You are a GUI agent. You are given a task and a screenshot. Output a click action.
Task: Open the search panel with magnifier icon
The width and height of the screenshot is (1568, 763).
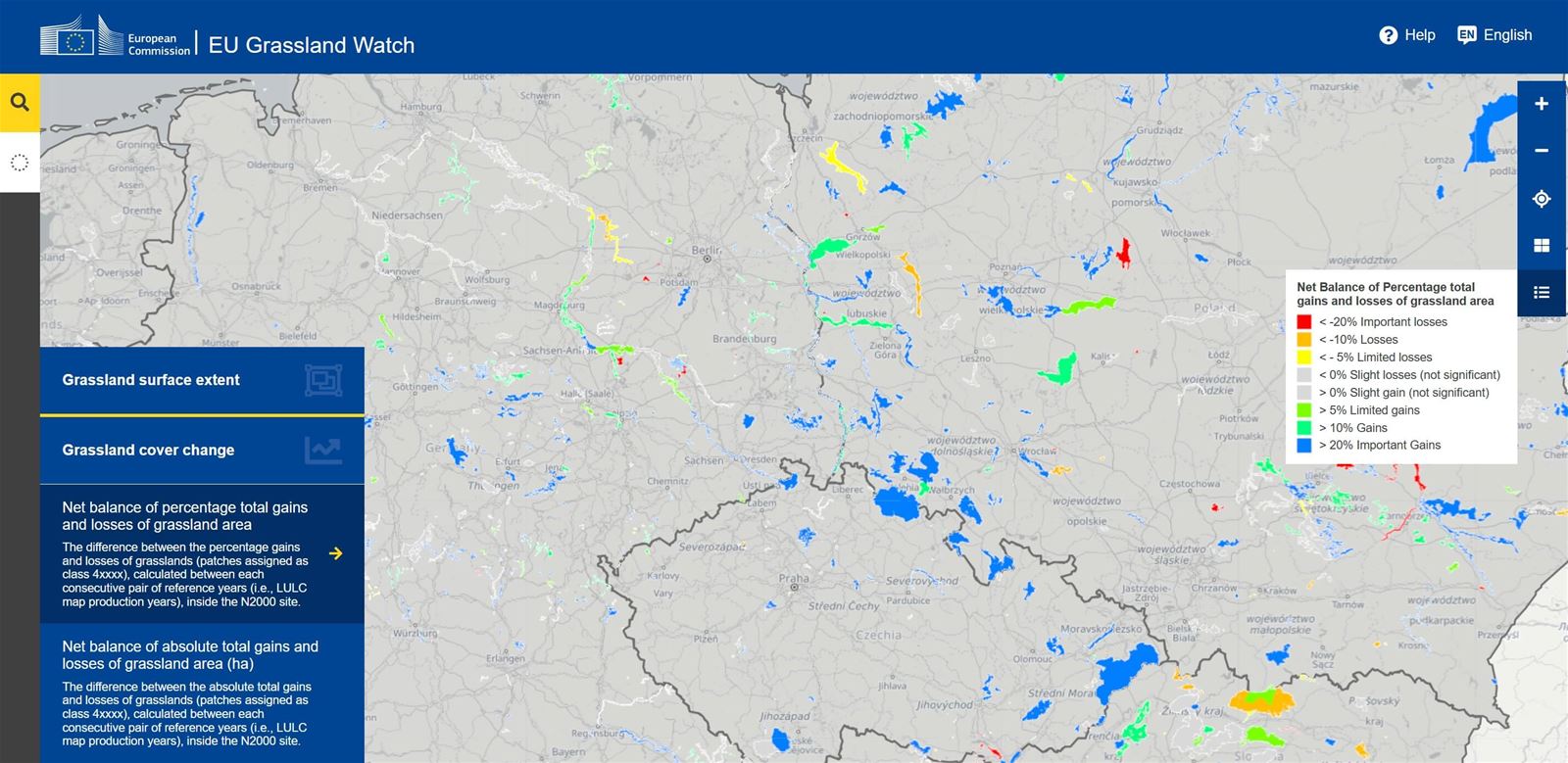20,102
